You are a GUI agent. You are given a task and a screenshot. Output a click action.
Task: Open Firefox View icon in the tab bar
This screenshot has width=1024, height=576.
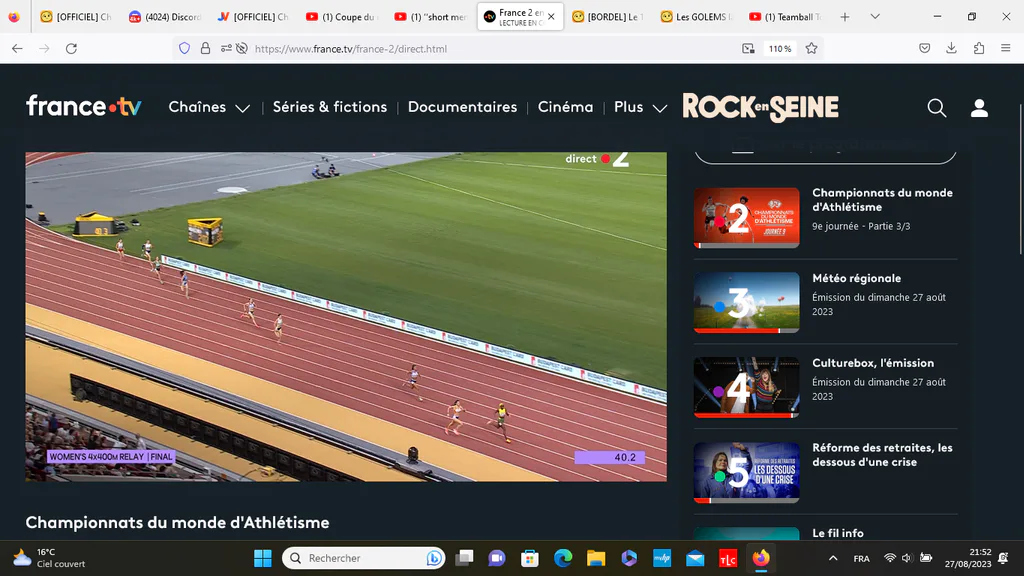pos(14,17)
